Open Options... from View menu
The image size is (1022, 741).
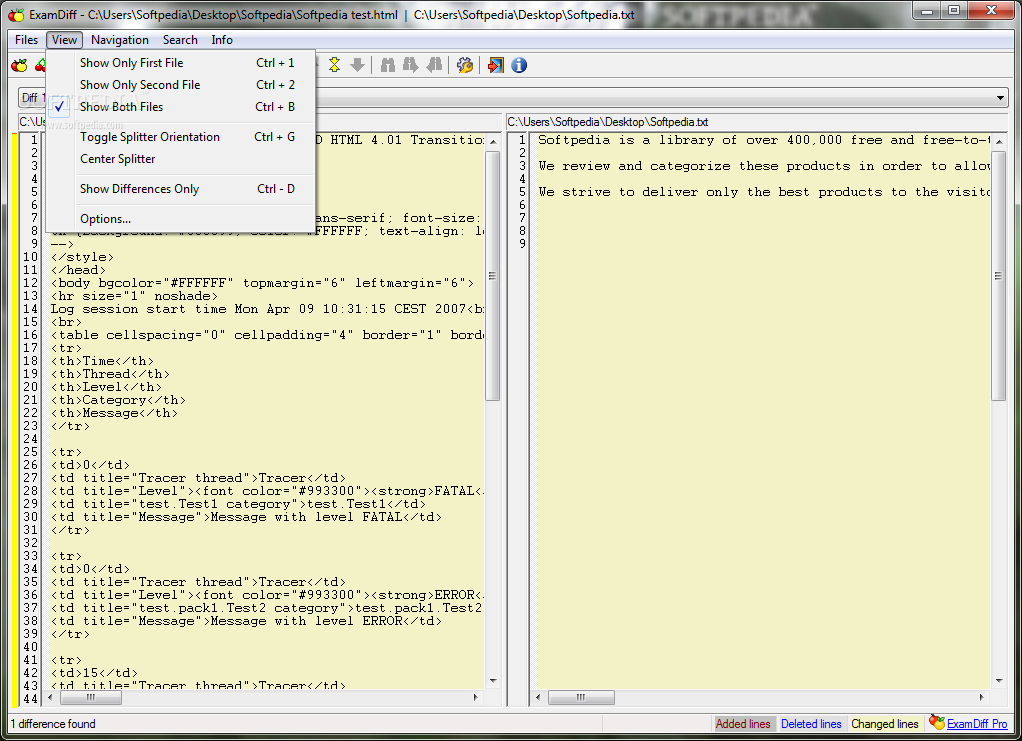pyautogui.click(x=180, y=219)
